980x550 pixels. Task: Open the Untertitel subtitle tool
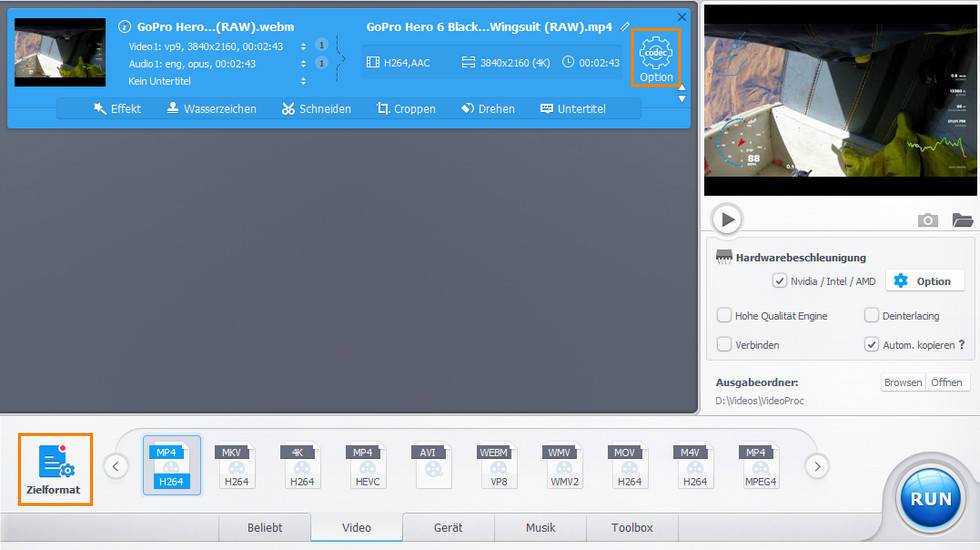pos(573,109)
